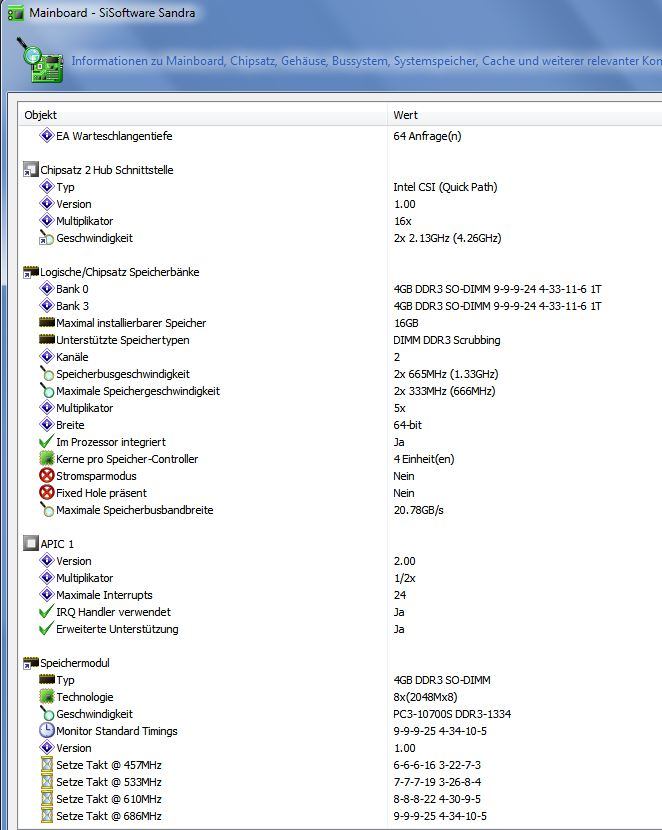Click green chip icon for Kerne pro Speicher-Controller
The width and height of the screenshot is (662, 830).
pos(47,458)
